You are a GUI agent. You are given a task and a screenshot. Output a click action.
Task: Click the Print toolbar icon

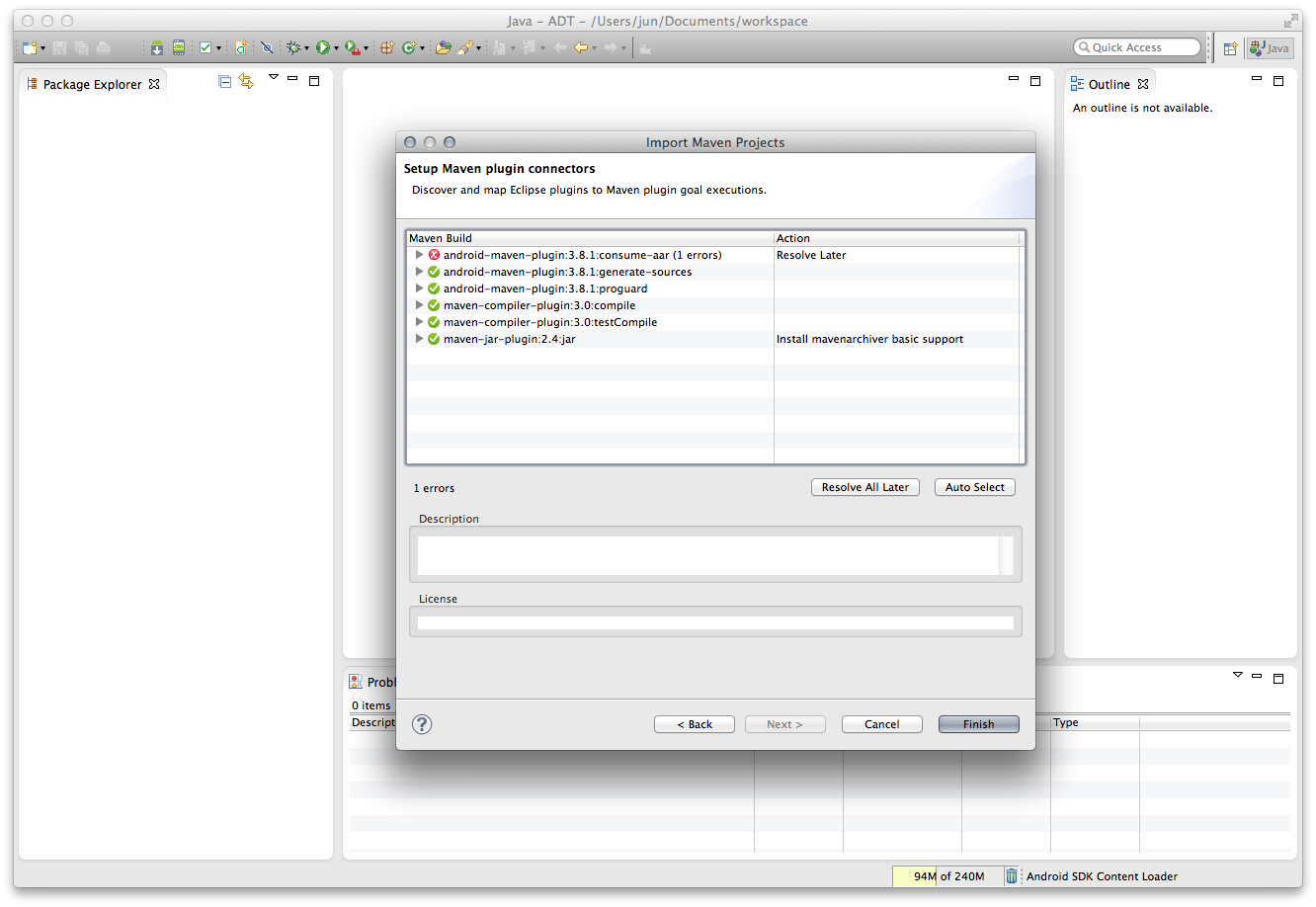(x=103, y=47)
